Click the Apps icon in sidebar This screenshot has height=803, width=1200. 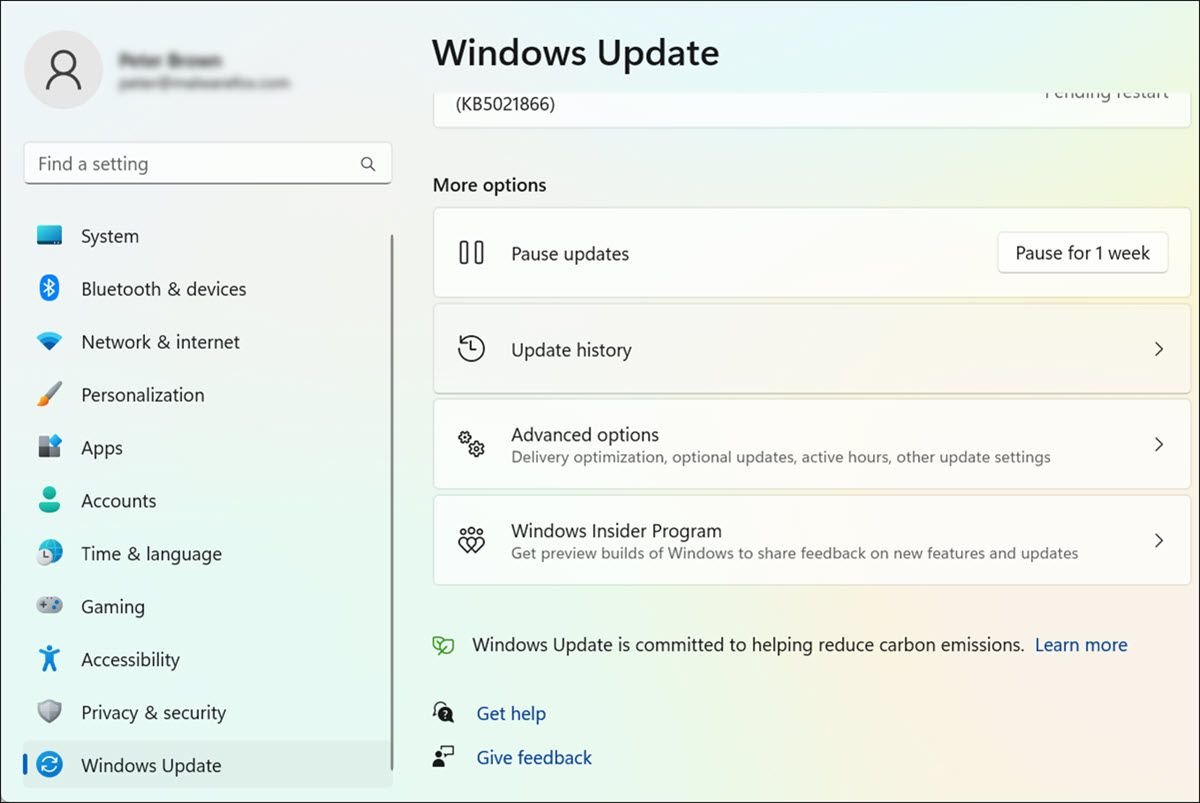49,447
